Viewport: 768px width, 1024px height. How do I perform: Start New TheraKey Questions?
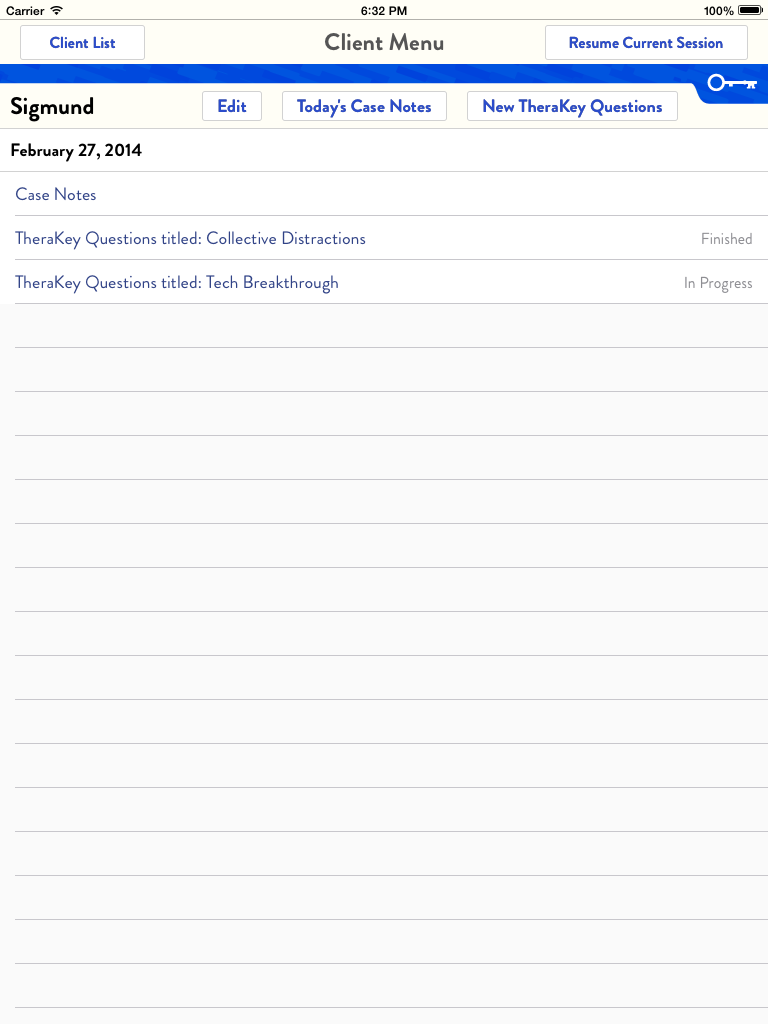572,106
